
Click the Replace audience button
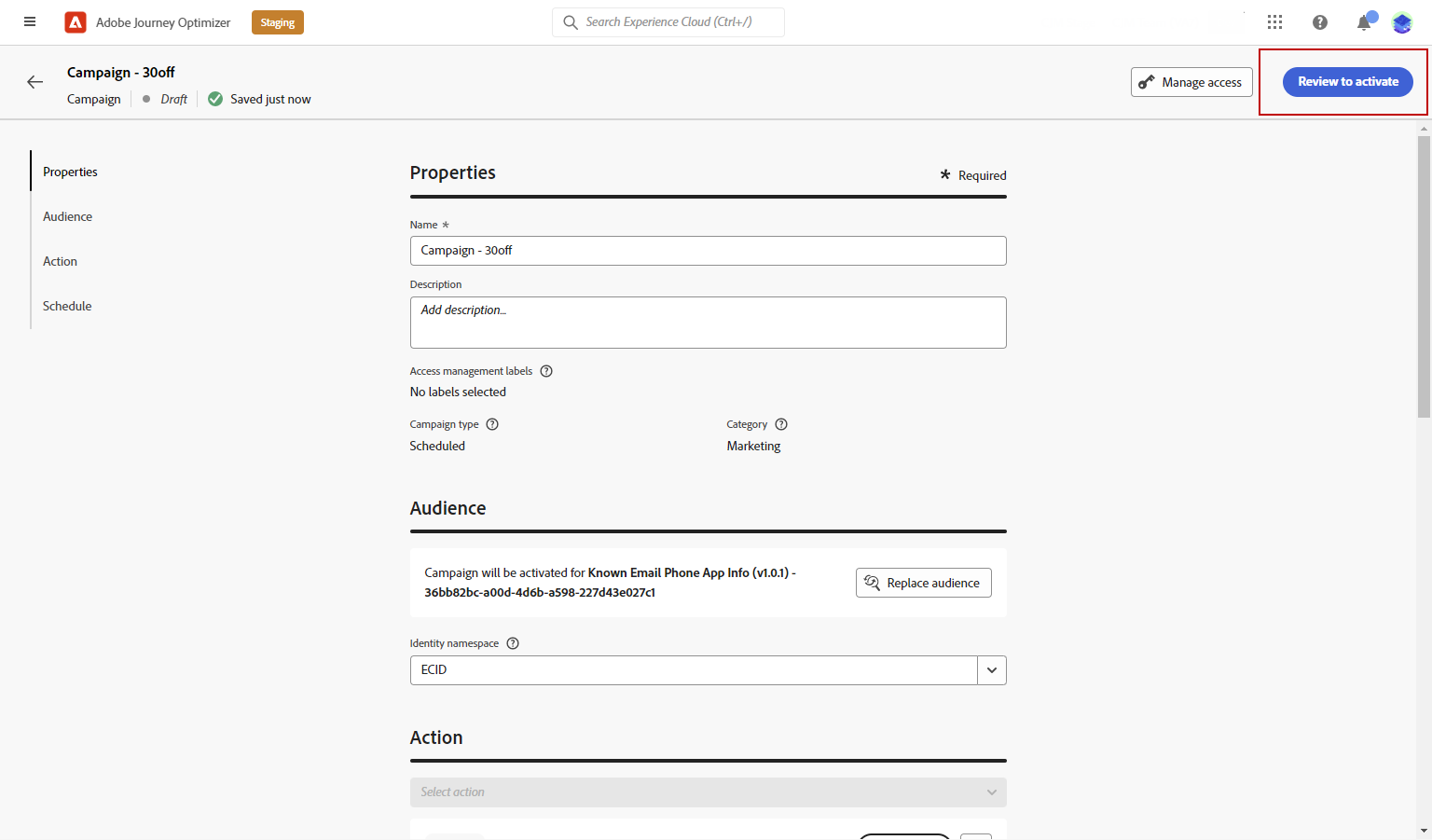coord(923,583)
